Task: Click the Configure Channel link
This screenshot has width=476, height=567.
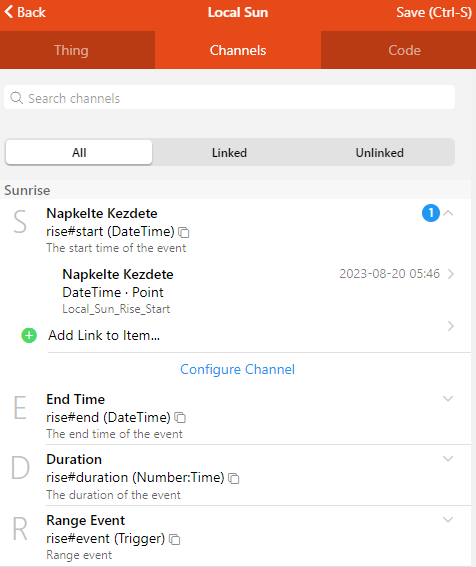Action: 238,370
